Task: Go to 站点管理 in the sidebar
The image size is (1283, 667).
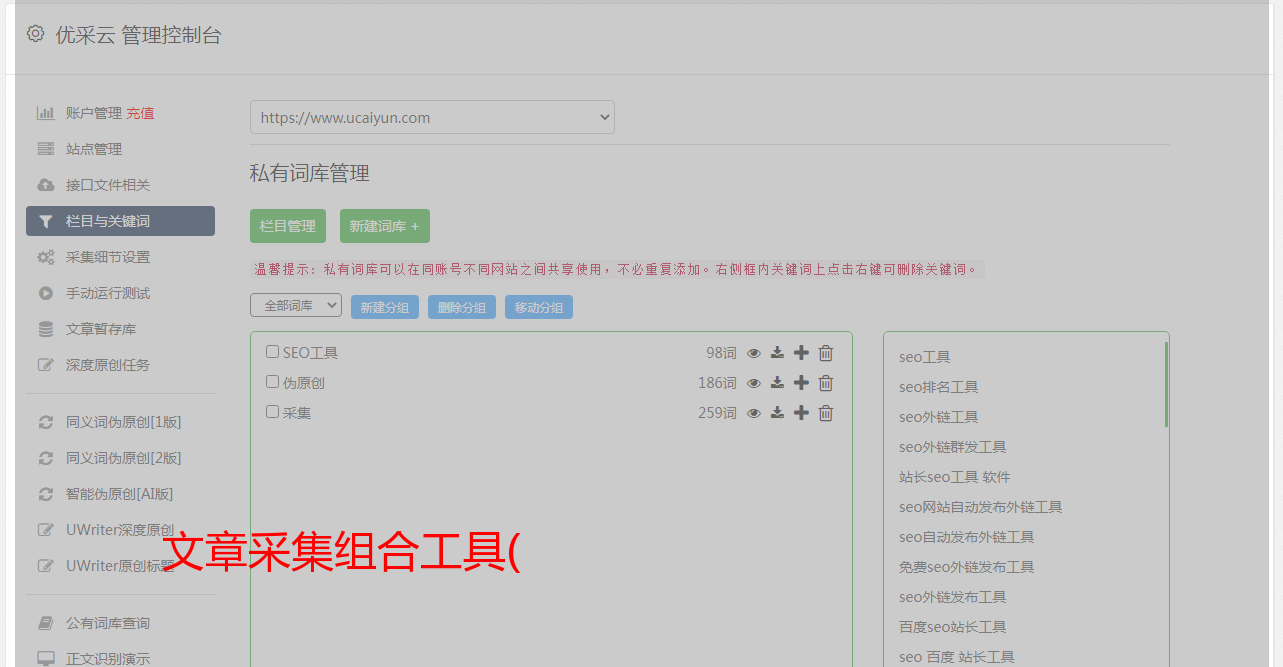Action: (94, 149)
